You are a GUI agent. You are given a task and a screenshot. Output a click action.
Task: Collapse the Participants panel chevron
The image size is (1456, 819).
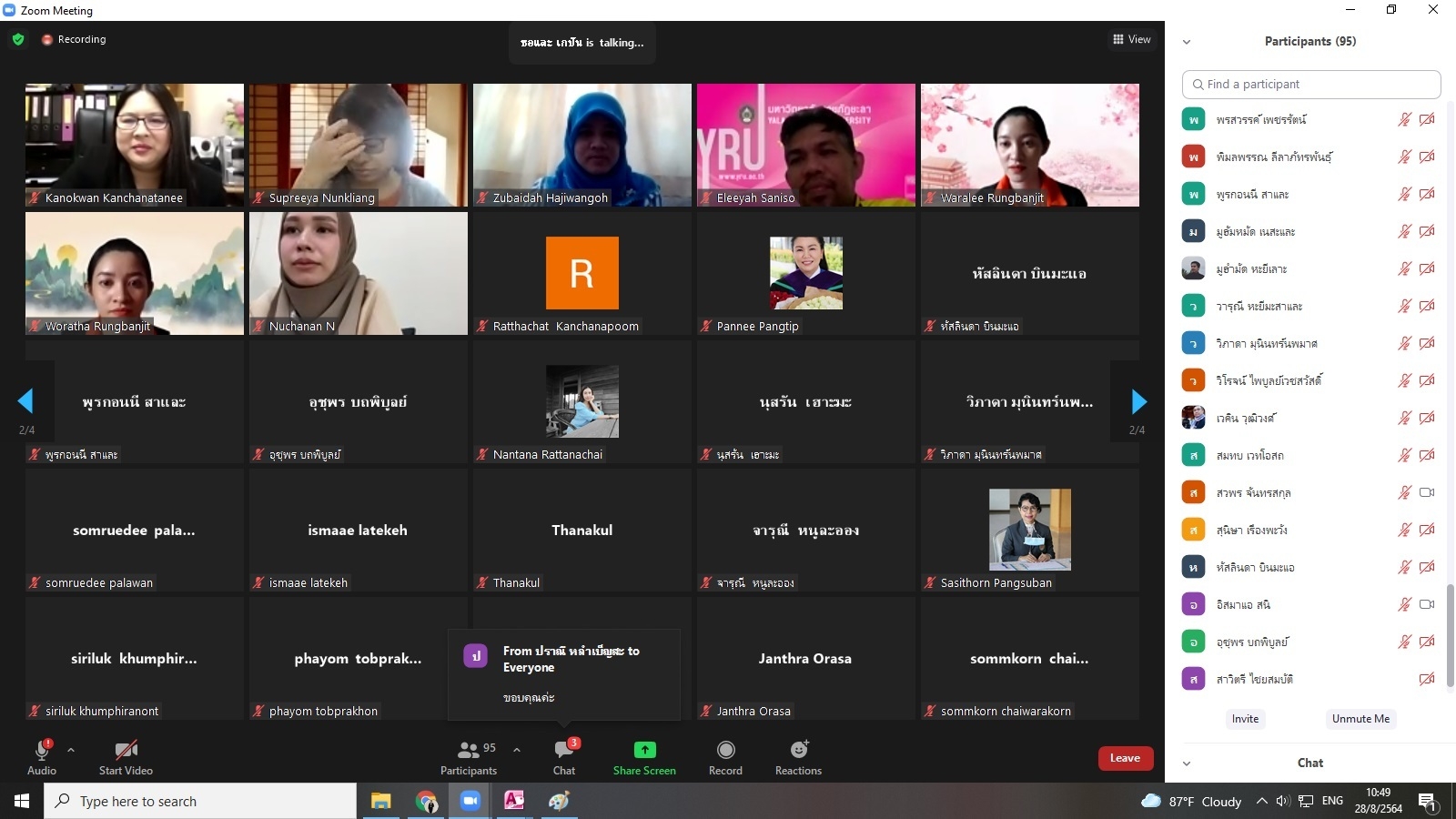[1187, 42]
